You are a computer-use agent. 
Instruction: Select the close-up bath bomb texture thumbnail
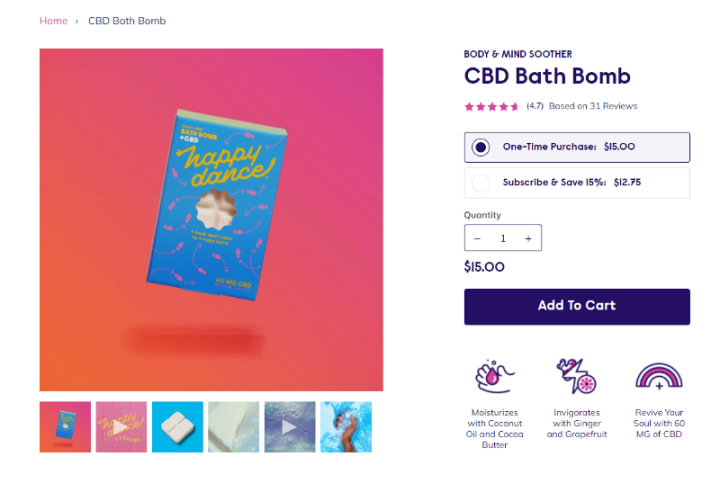click(x=233, y=427)
